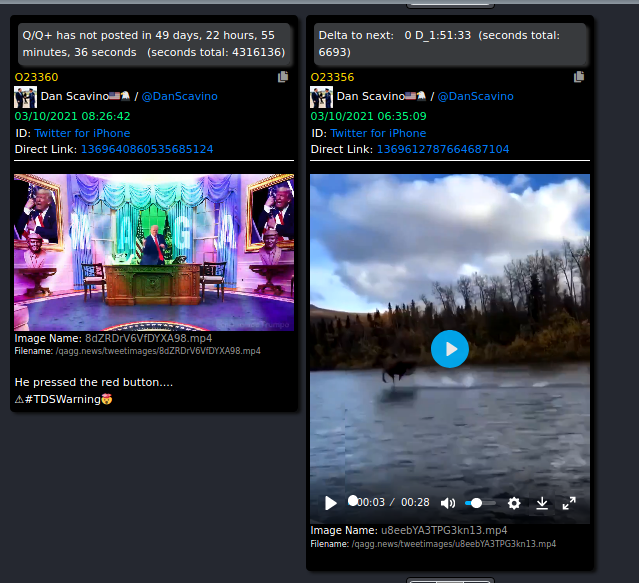Viewport: 639px width, 583px height.
Task: Adjust the video volume slider
Action: click(x=480, y=503)
